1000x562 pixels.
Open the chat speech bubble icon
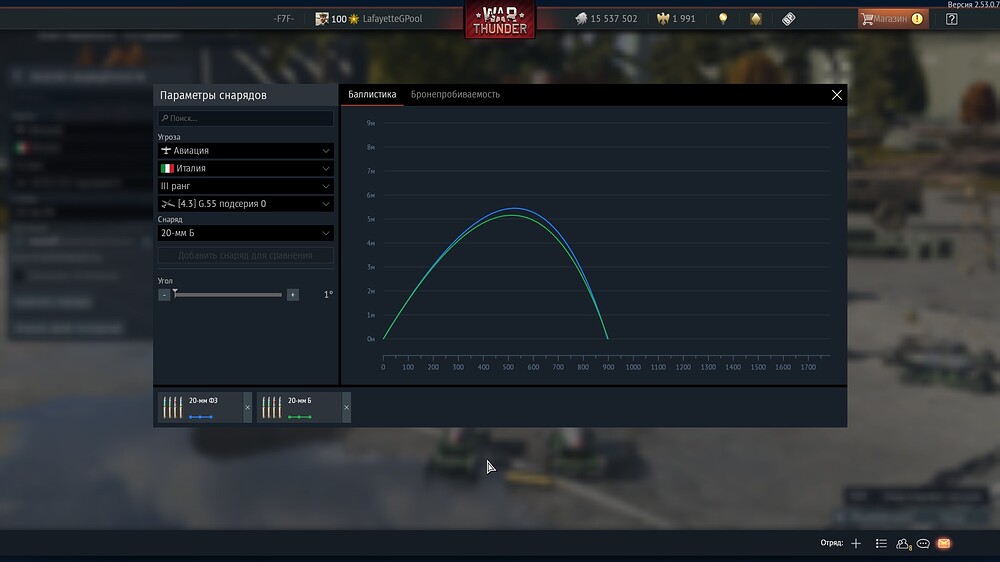pos(924,543)
